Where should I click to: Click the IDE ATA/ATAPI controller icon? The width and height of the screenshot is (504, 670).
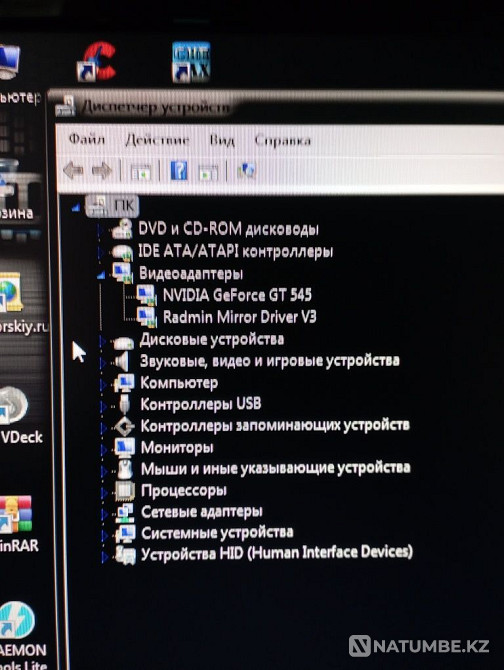coord(122,251)
